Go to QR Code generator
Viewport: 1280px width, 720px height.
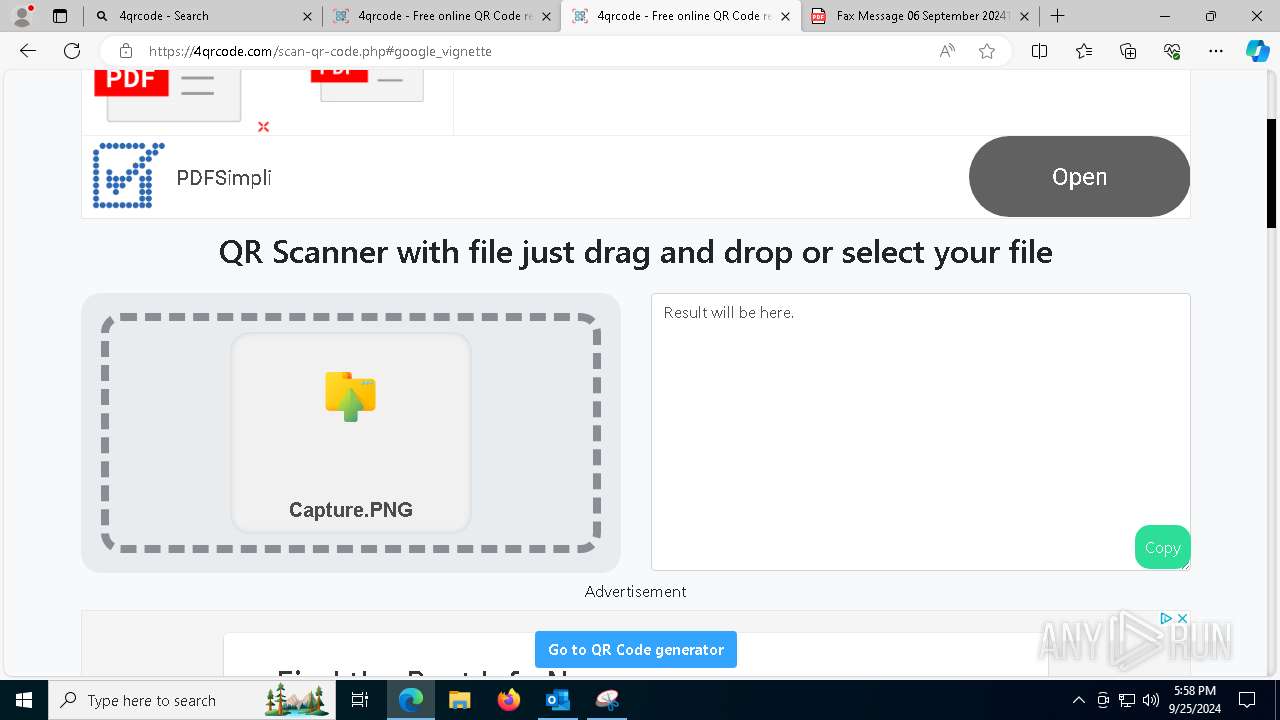[x=636, y=649]
